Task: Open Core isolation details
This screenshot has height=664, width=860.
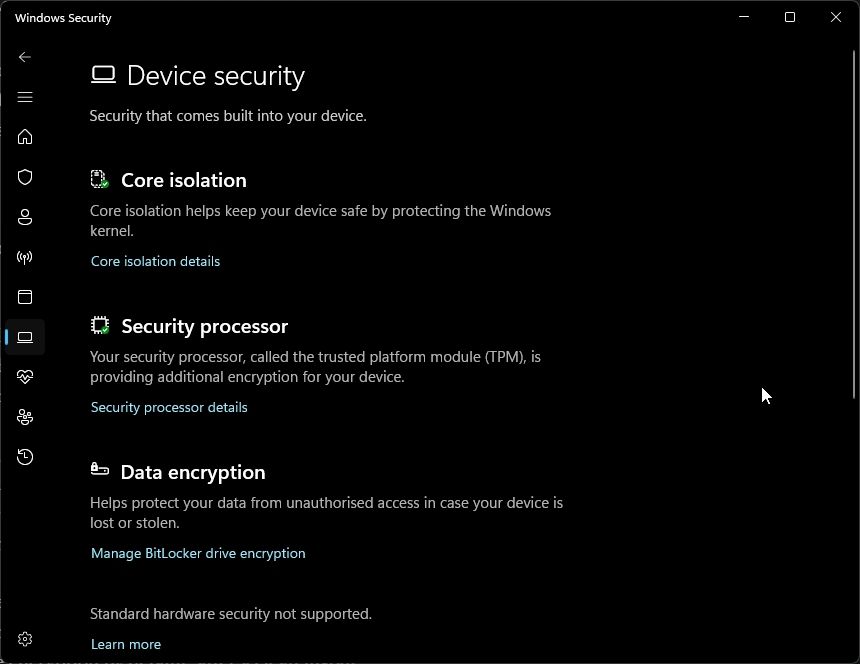Action: coord(155,261)
